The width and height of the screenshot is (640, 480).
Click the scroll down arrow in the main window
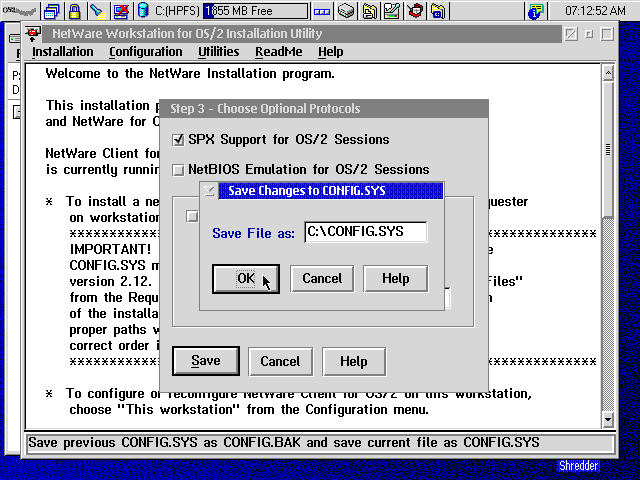[608, 419]
